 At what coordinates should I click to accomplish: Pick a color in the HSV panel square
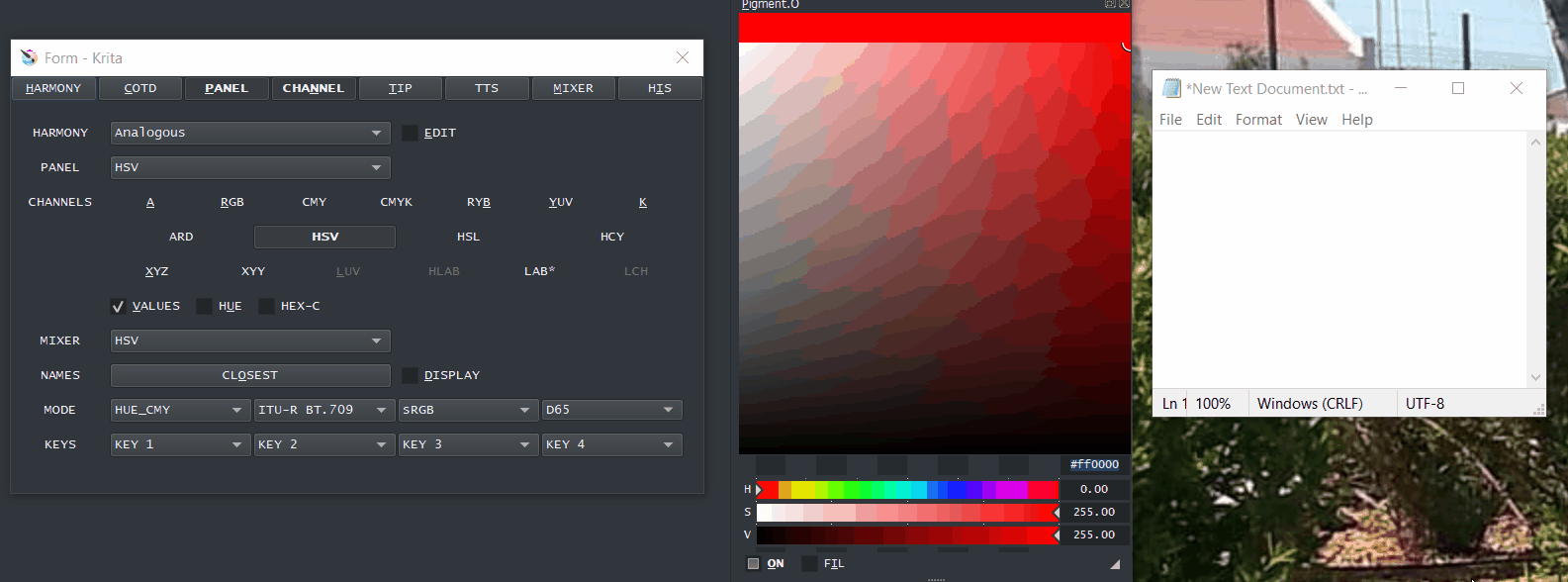coord(935,248)
